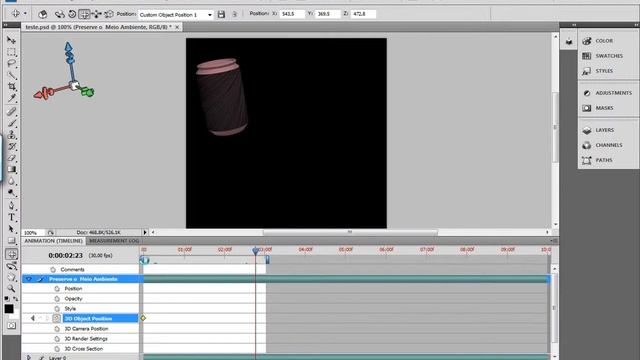Viewport: 640px width, 360px height.
Task: Choose the 3D Rotate option in options bar
Action: [x=60, y=14]
